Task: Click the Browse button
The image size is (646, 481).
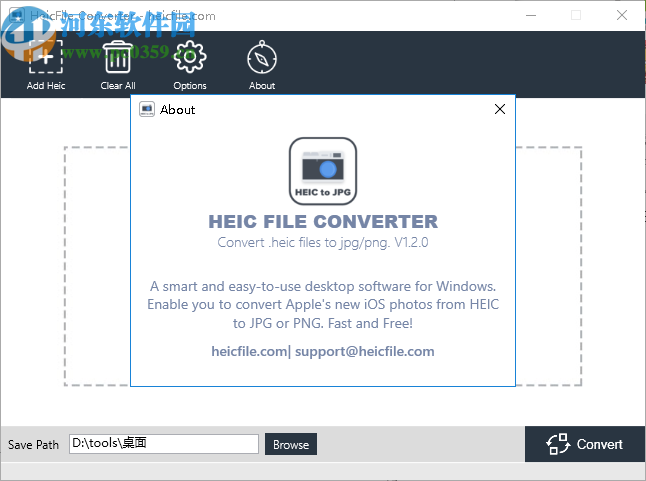Action: [291, 444]
